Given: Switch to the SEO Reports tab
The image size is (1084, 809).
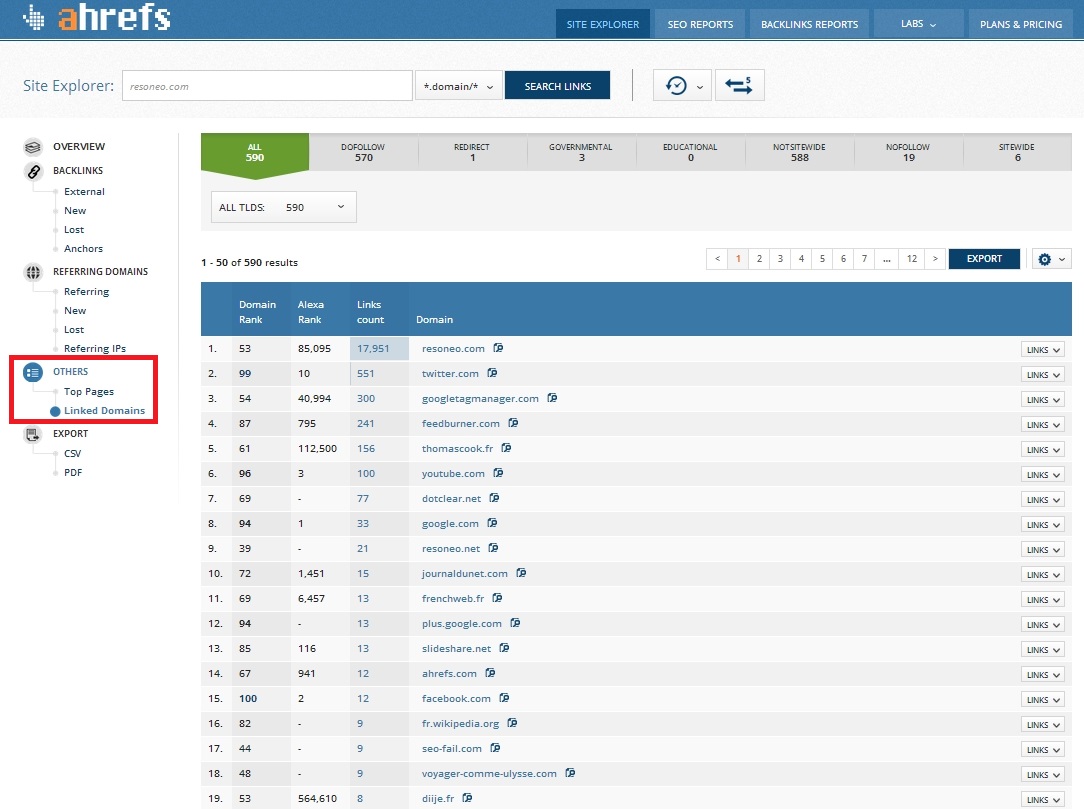Looking at the screenshot, I should click(x=700, y=24).
